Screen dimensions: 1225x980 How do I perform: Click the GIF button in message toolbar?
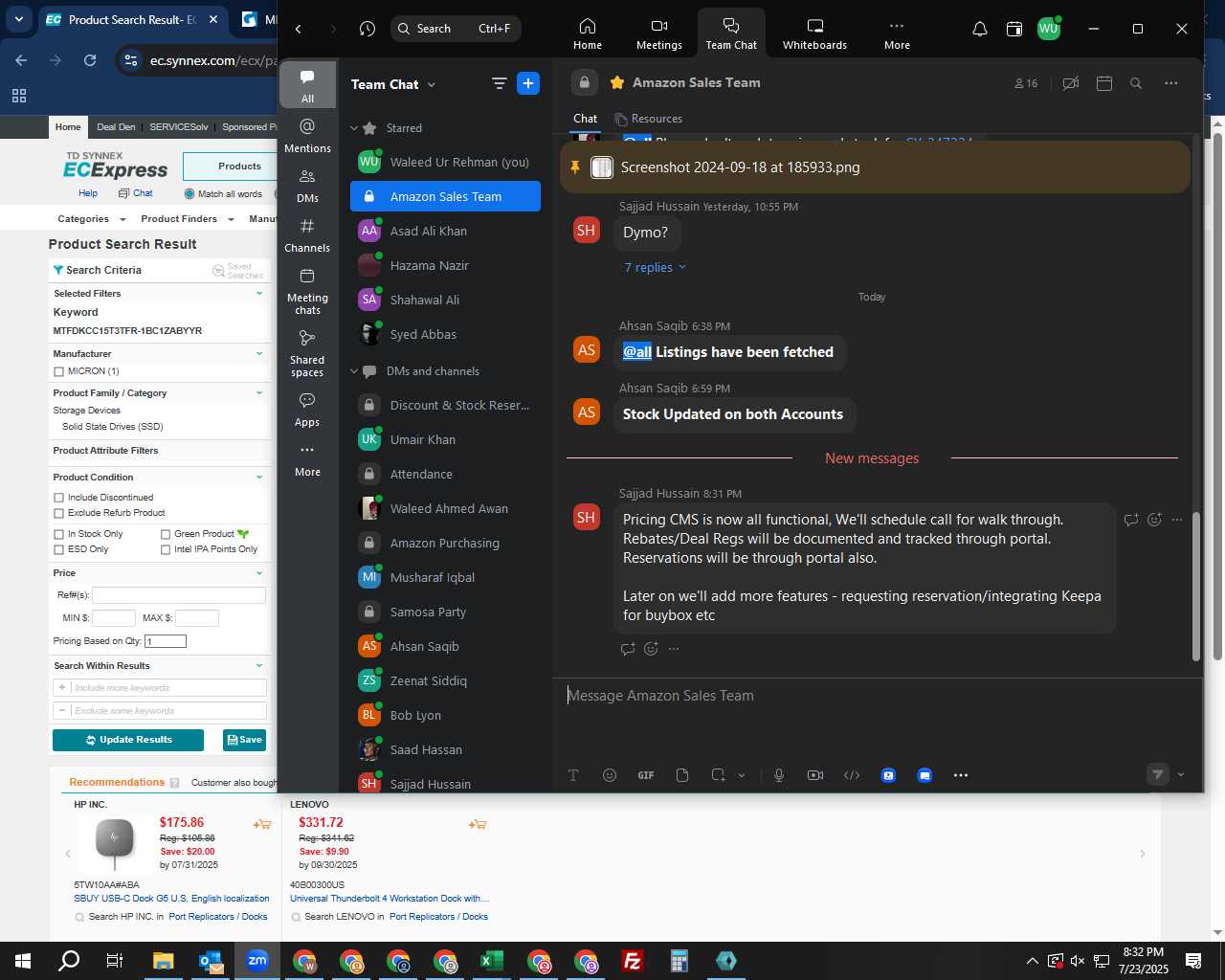tap(646, 775)
